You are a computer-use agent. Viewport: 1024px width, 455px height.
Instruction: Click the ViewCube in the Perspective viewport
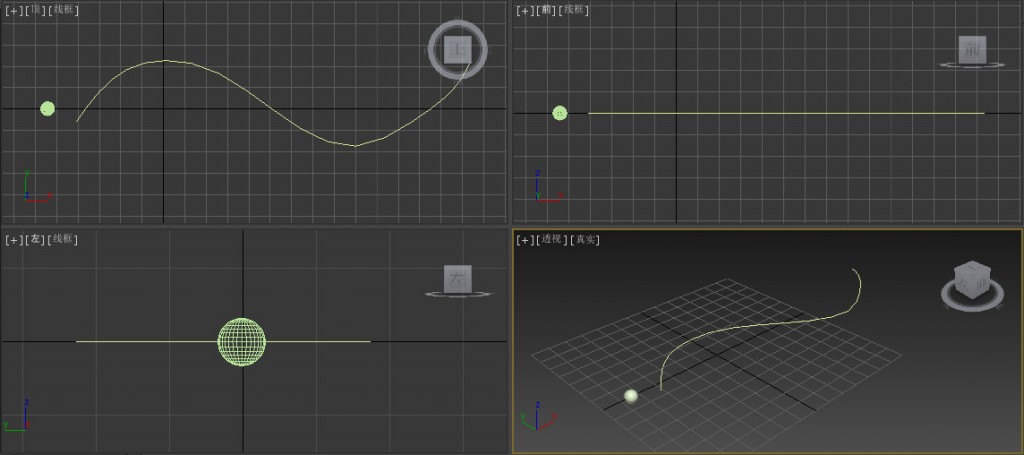click(x=972, y=280)
